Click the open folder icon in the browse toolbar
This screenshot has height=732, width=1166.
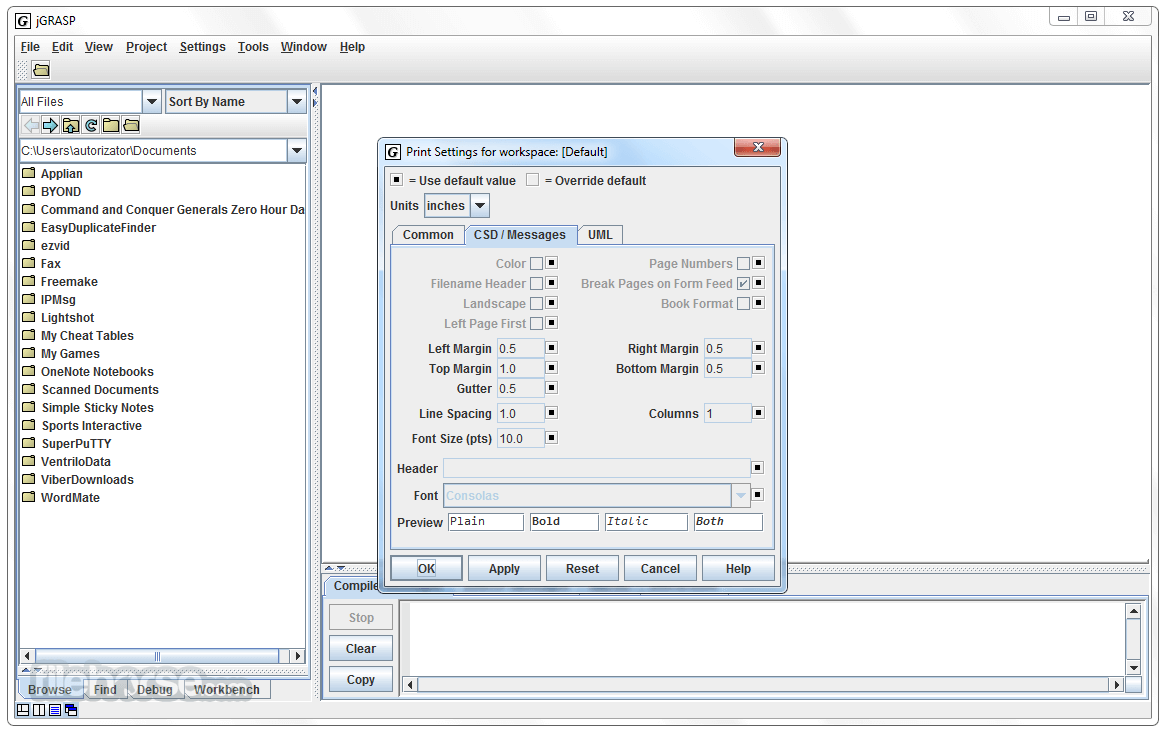tap(131, 125)
